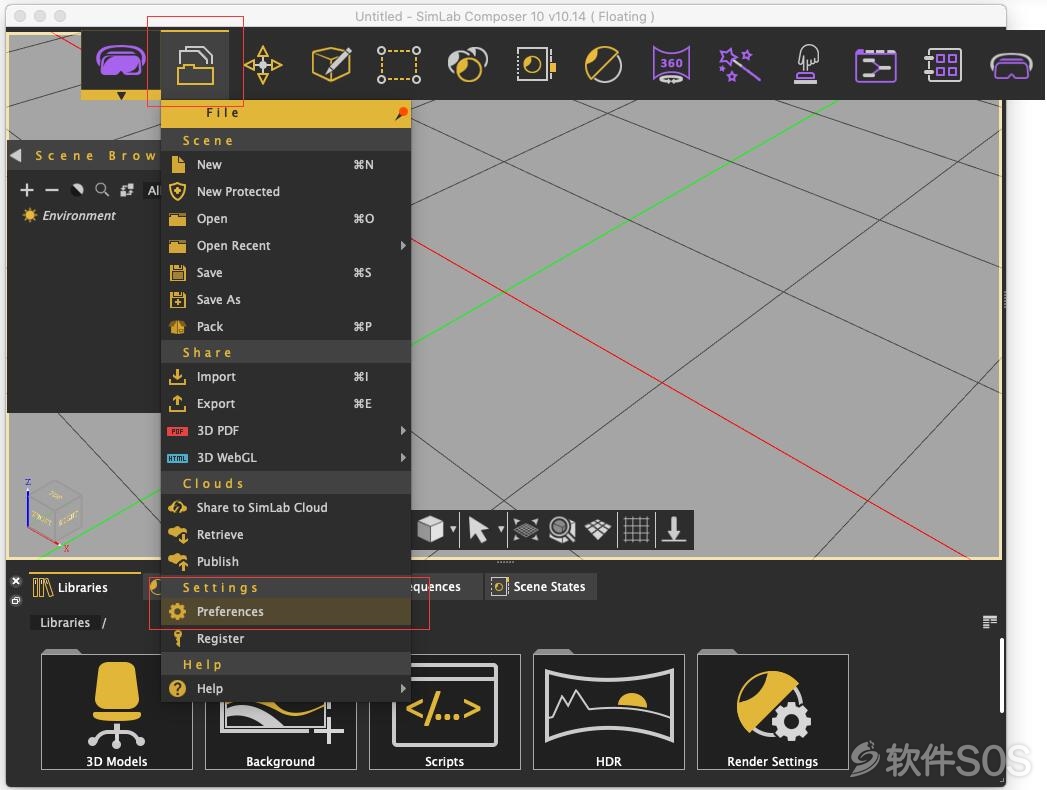Select the Transform move tool

tap(263, 65)
